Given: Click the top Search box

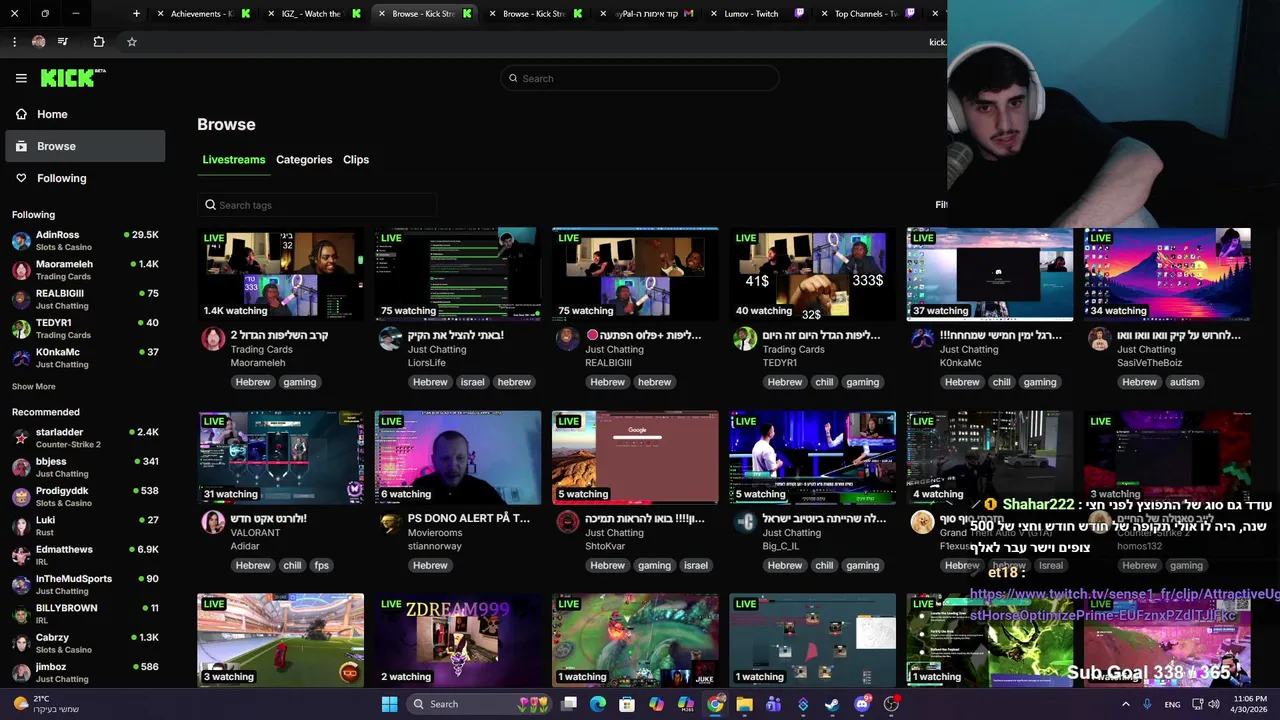Looking at the screenshot, I should pyautogui.click(x=640, y=78).
